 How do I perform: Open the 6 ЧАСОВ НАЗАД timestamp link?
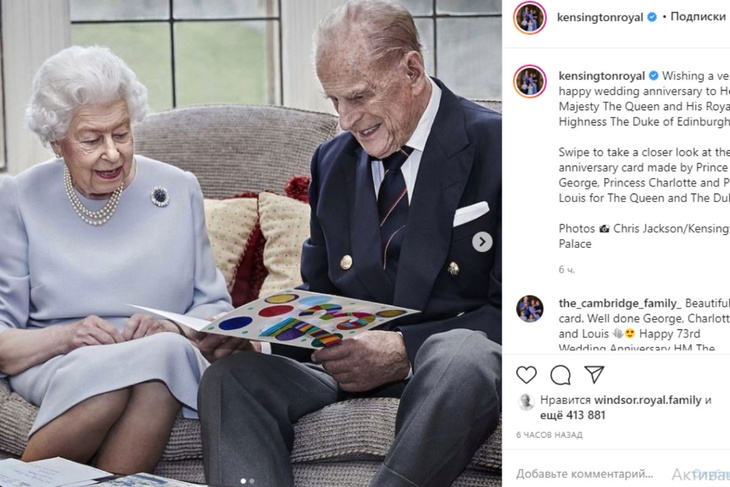click(549, 435)
